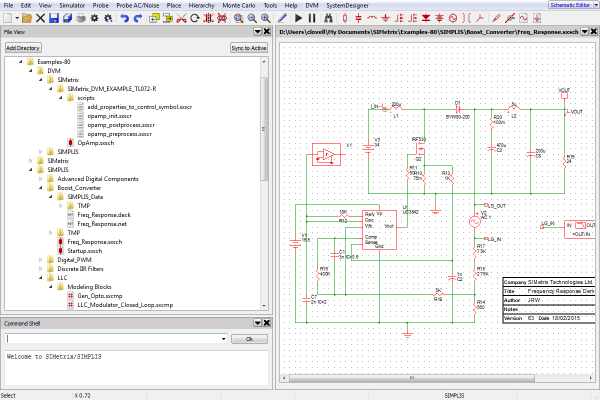Open the Simulator menu
The width and height of the screenshot is (600, 400).
coord(72,5)
